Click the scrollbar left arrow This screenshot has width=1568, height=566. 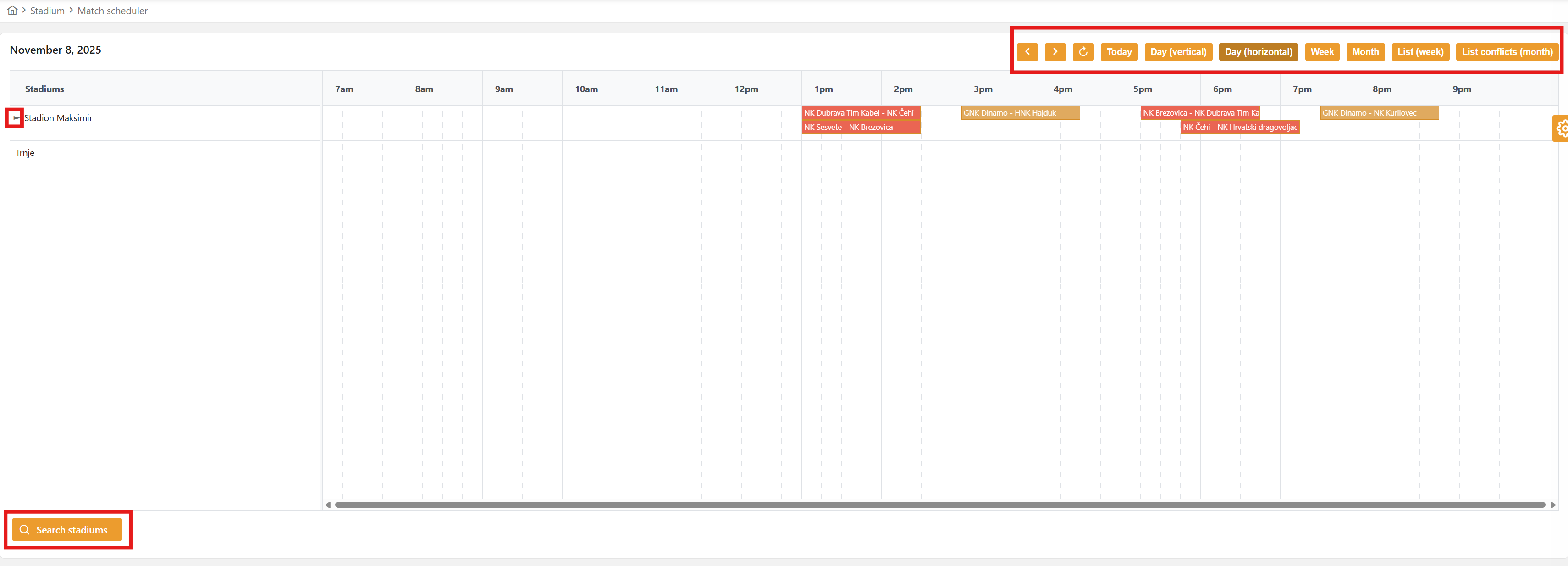(328, 505)
